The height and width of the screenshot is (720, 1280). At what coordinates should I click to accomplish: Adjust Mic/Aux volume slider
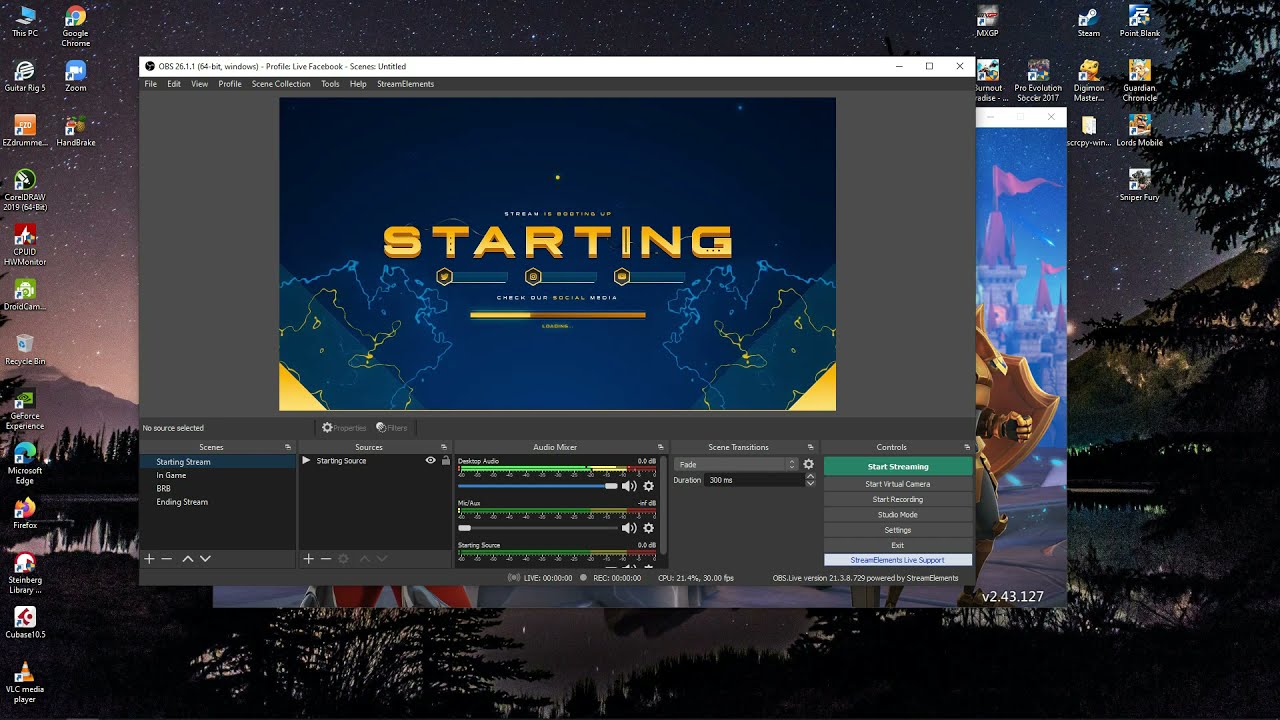(x=538, y=528)
